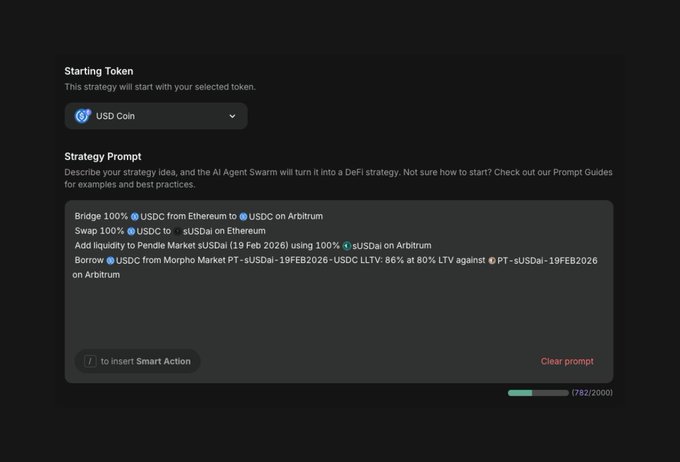Click the USDC icon after 'Swap 100%'
This screenshot has height=462, width=680.
point(131,231)
